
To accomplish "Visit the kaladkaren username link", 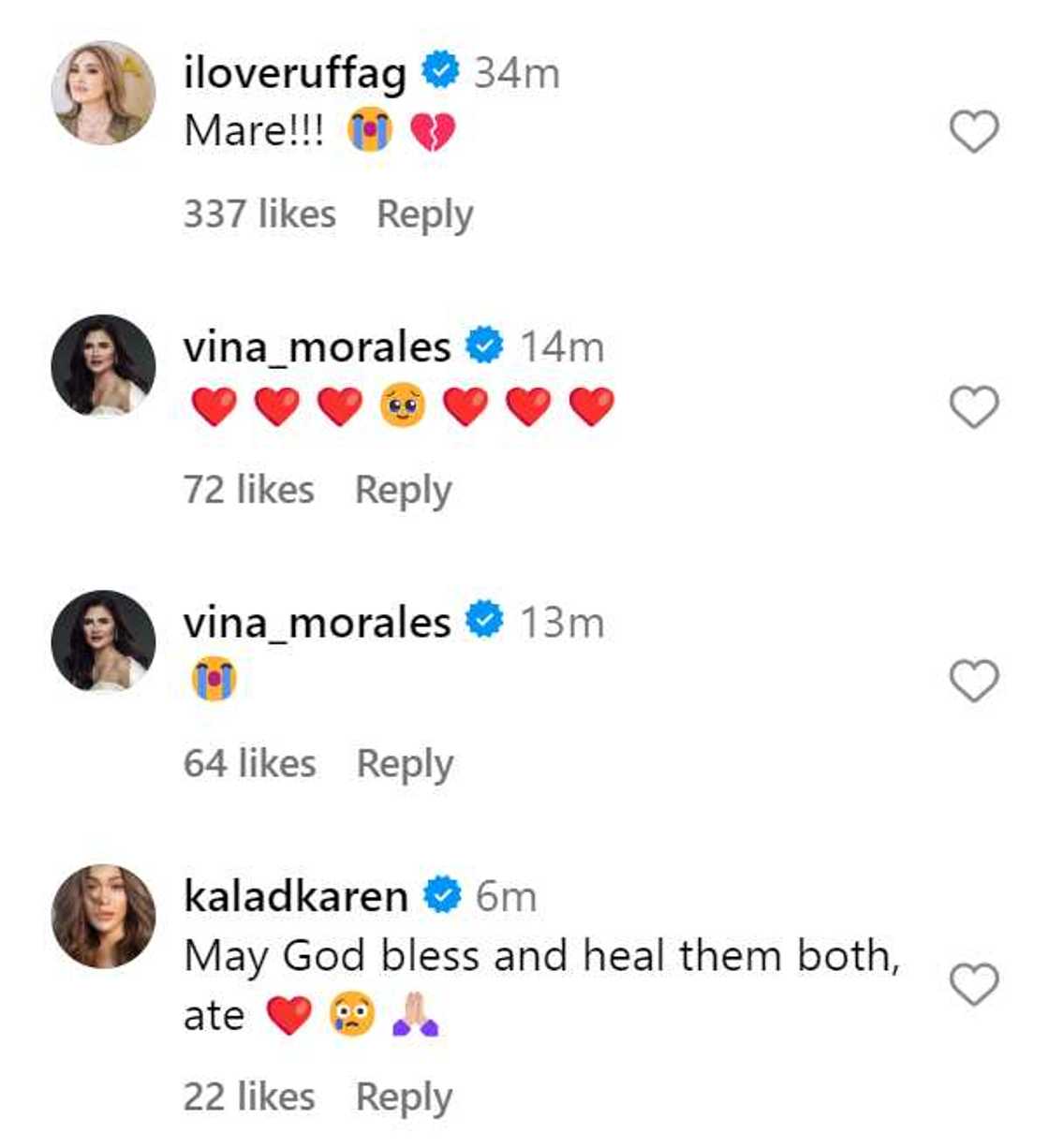I will click(x=296, y=896).
